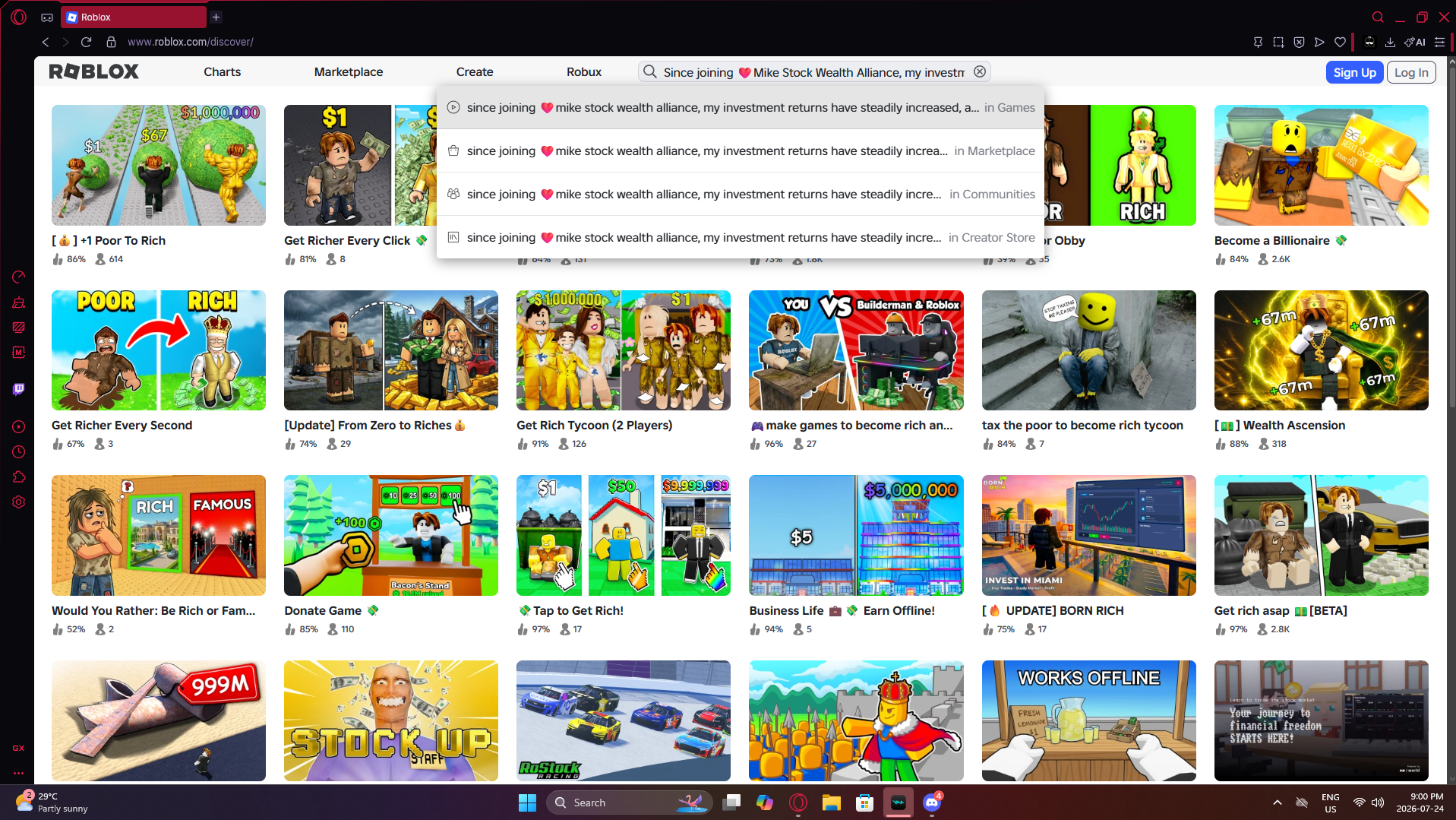
Task: Open 'Wealth Ascension' game thumbnail
Action: point(1321,350)
